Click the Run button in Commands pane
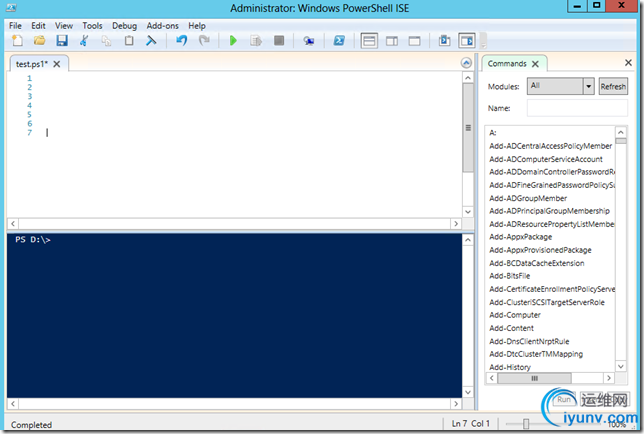Screen dimensions: 644x434 point(564,399)
